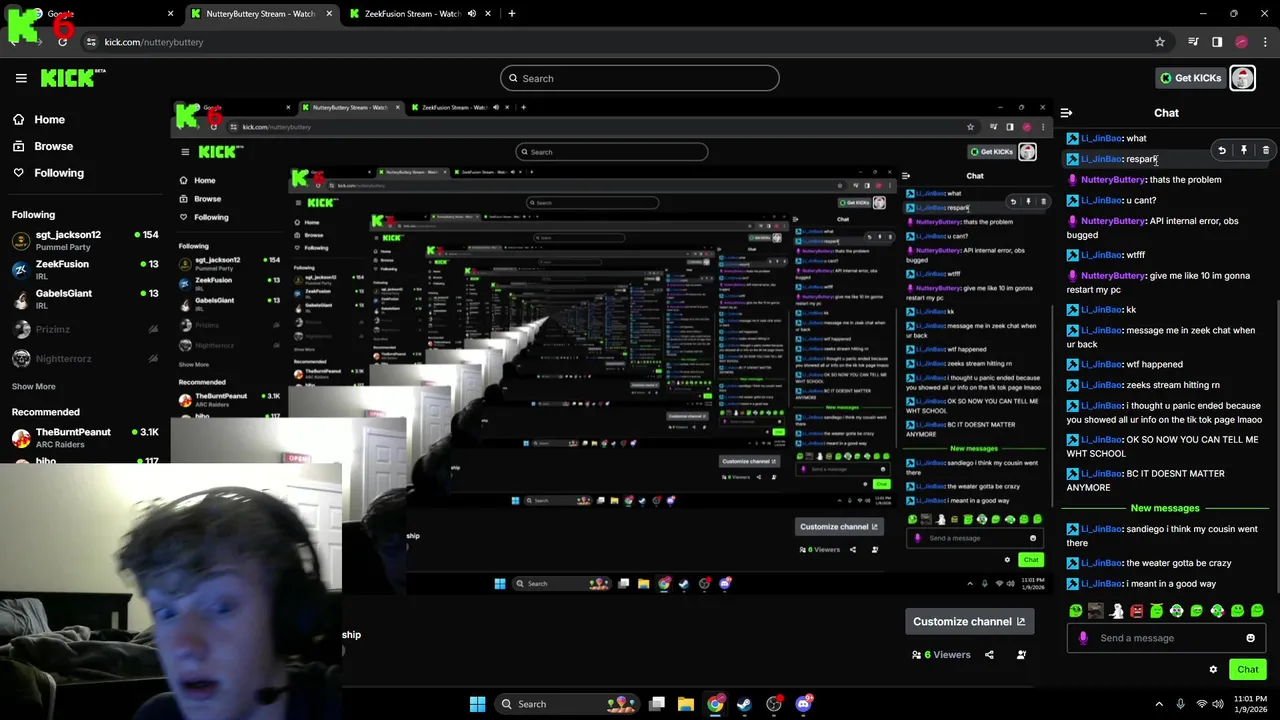Open the emoji picker in chat box
This screenshot has width=1280, height=720.
(x=1250, y=638)
